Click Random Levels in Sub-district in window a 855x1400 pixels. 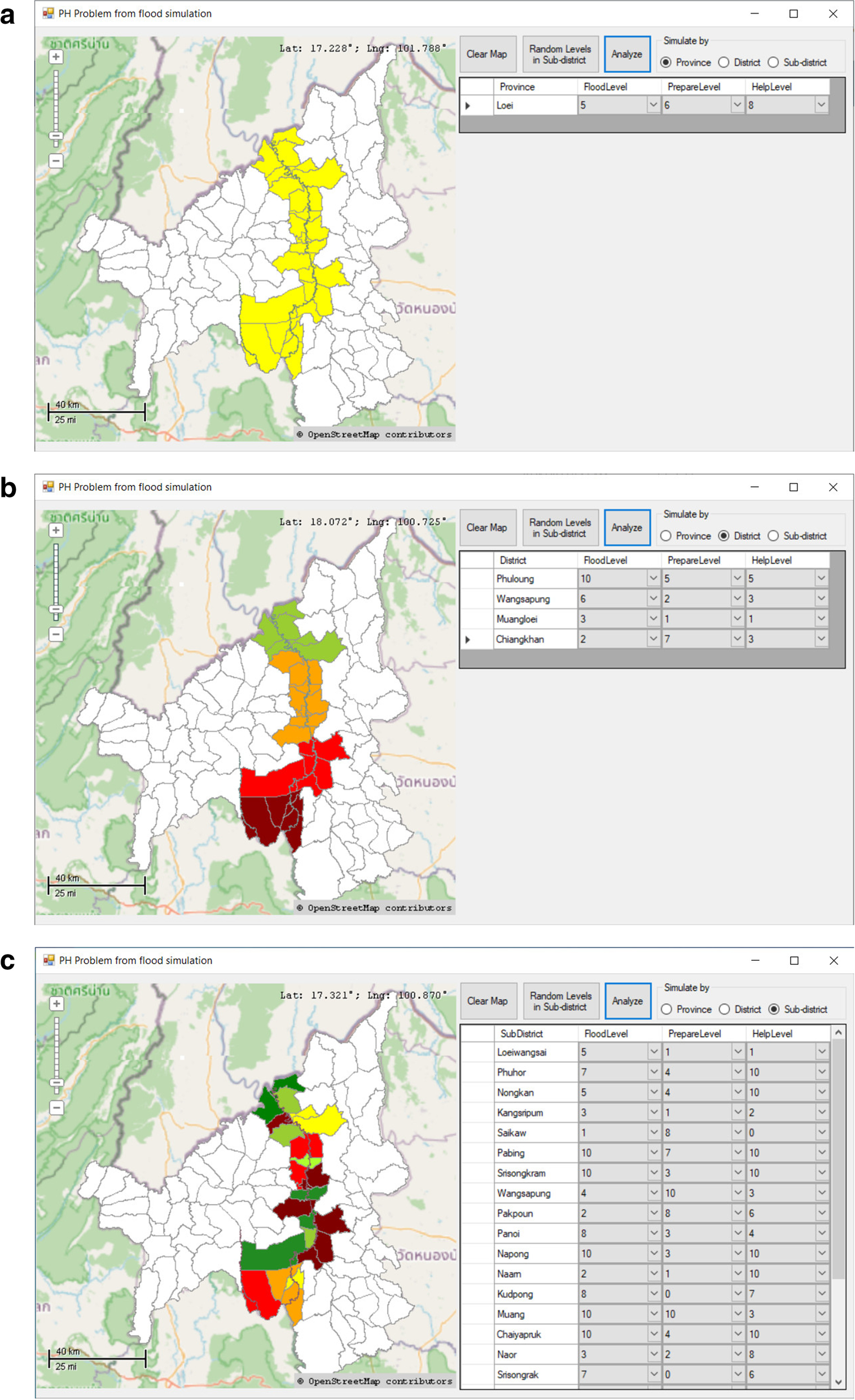[x=560, y=54]
